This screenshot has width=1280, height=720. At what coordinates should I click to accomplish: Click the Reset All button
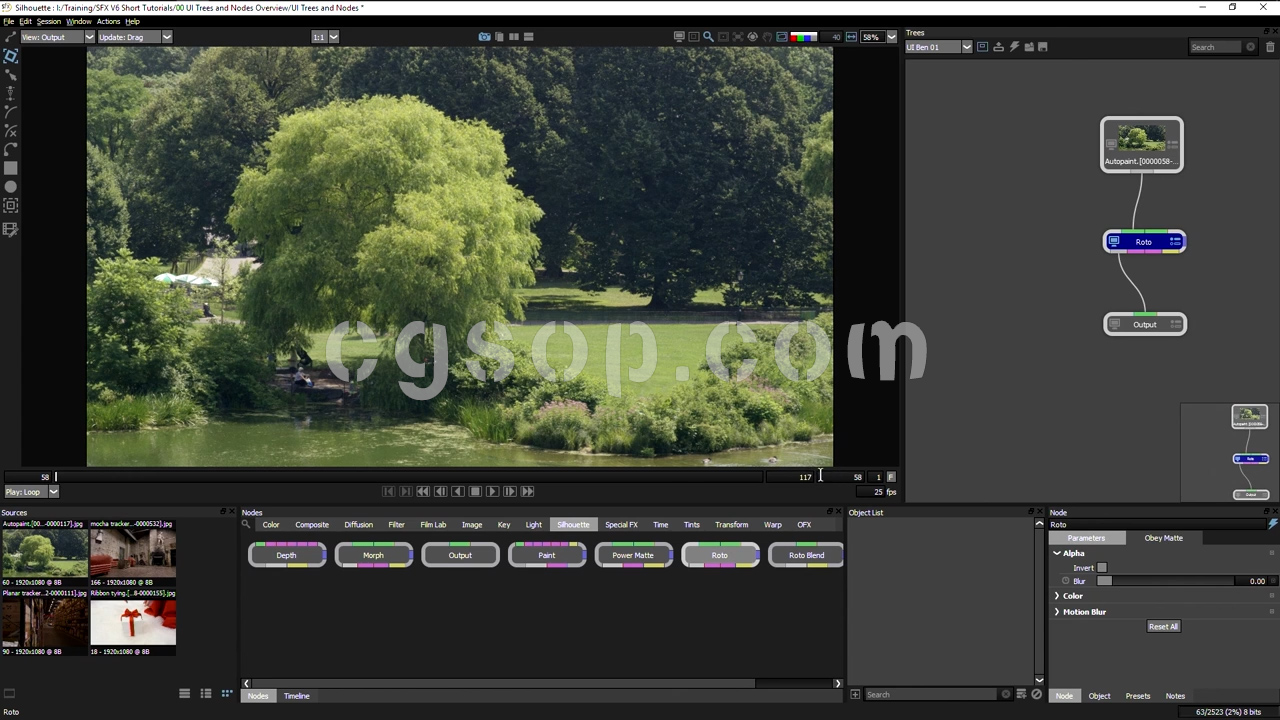tap(1163, 626)
